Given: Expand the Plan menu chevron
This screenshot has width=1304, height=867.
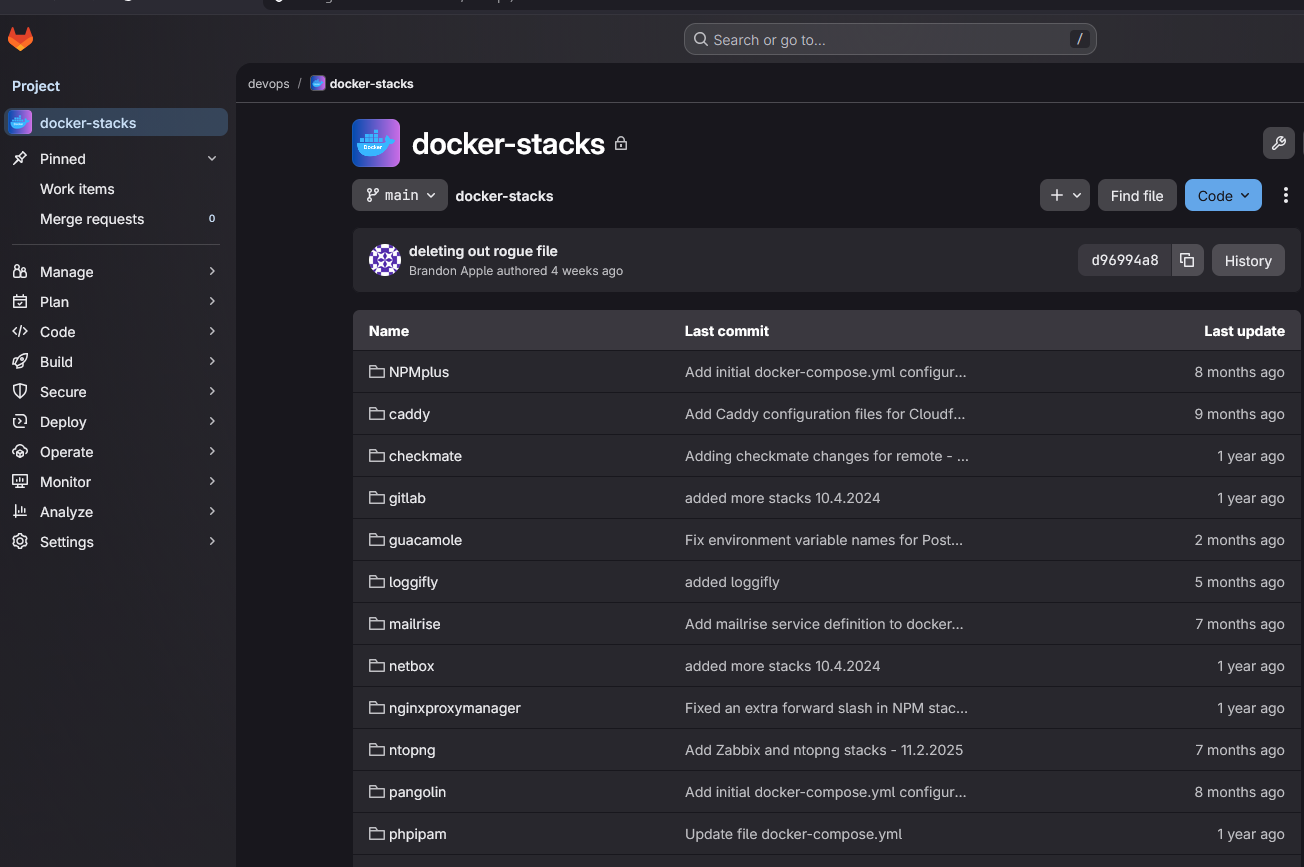Looking at the screenshot, I should (x=212, y=302).
